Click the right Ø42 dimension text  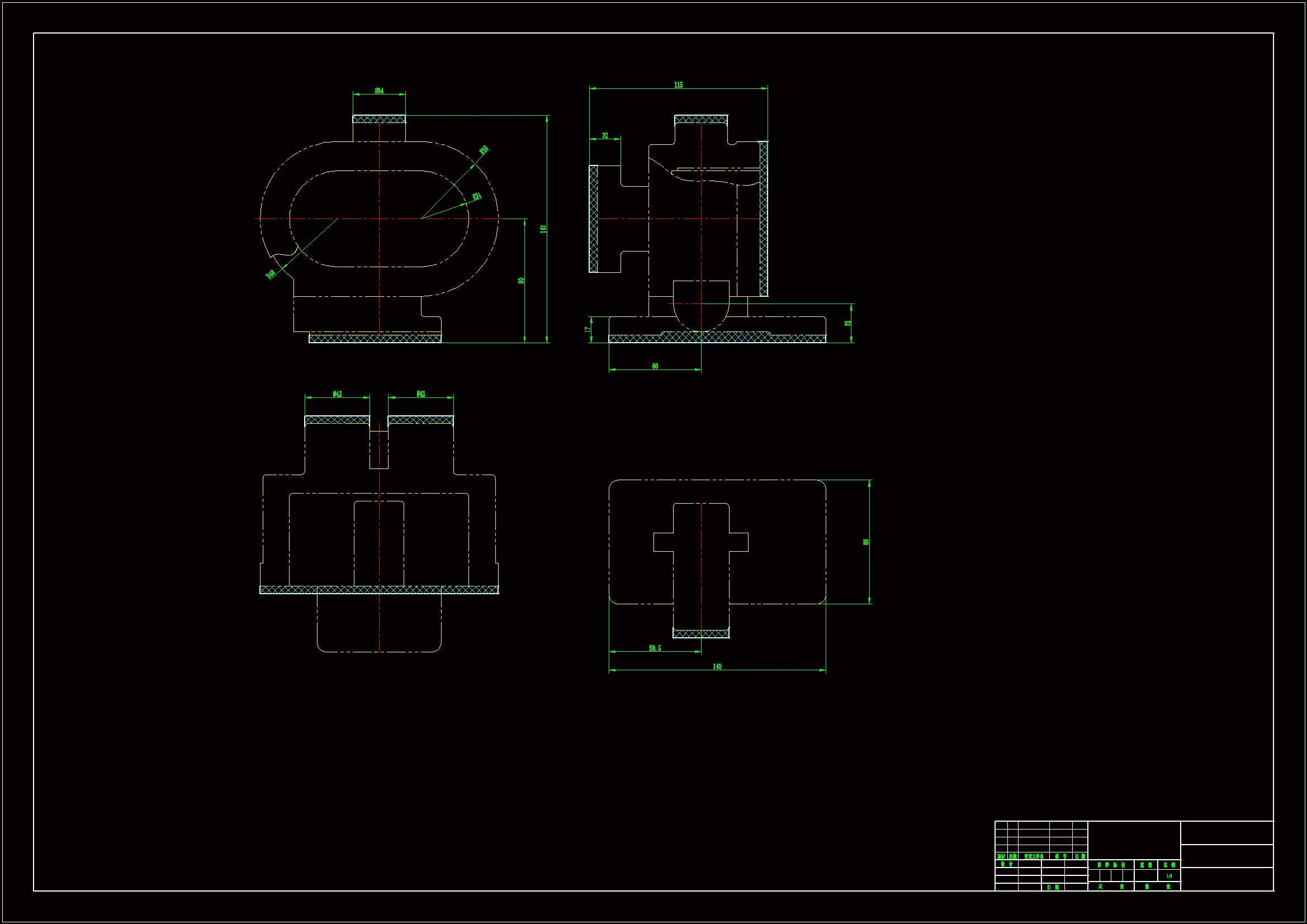[x=421, y=394]
